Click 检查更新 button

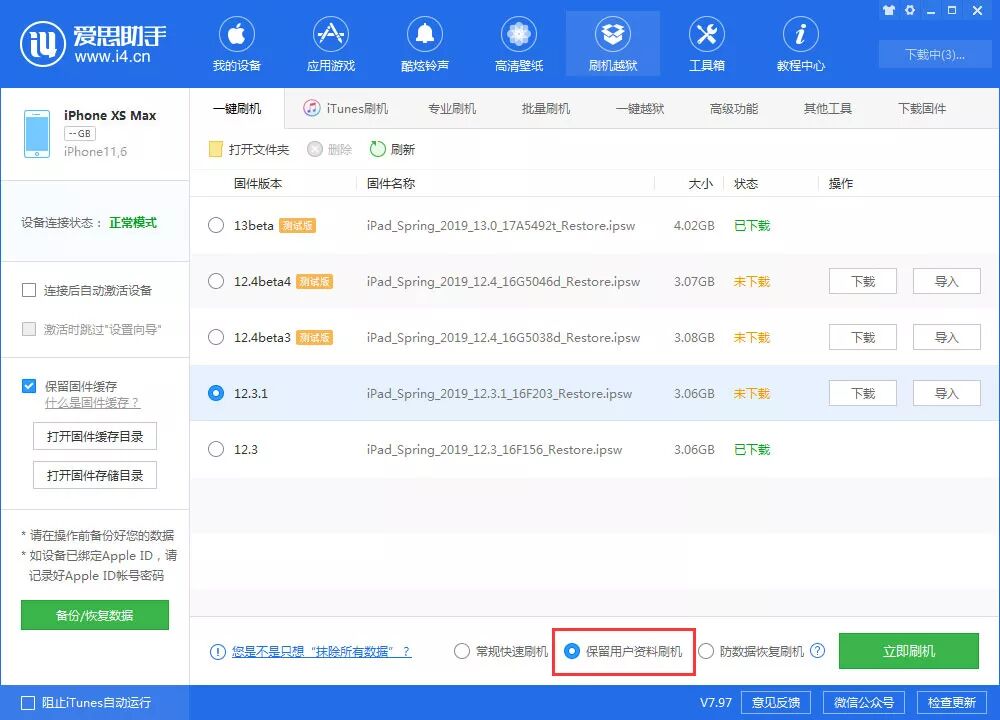[x=952, y=703]
